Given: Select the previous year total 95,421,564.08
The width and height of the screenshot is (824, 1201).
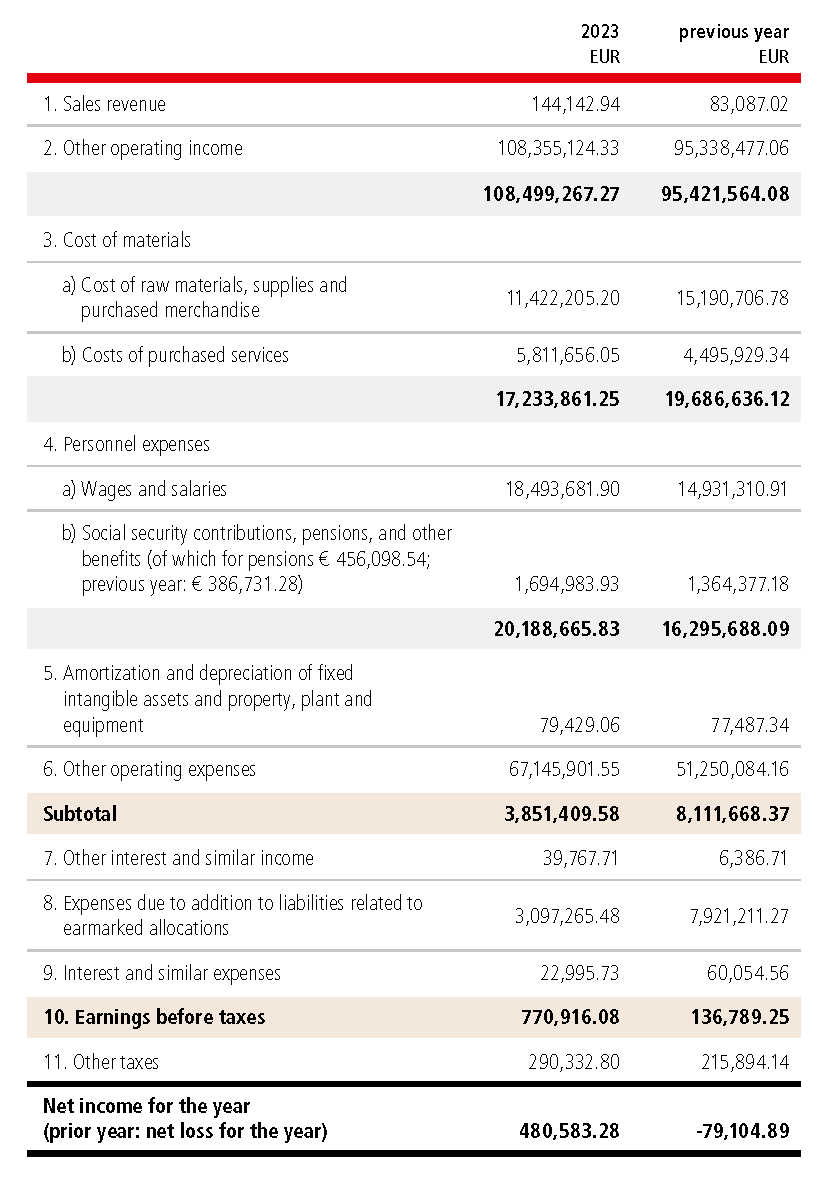Looking at the screenshot, I should pyautogui.click(x=725, y=194).
